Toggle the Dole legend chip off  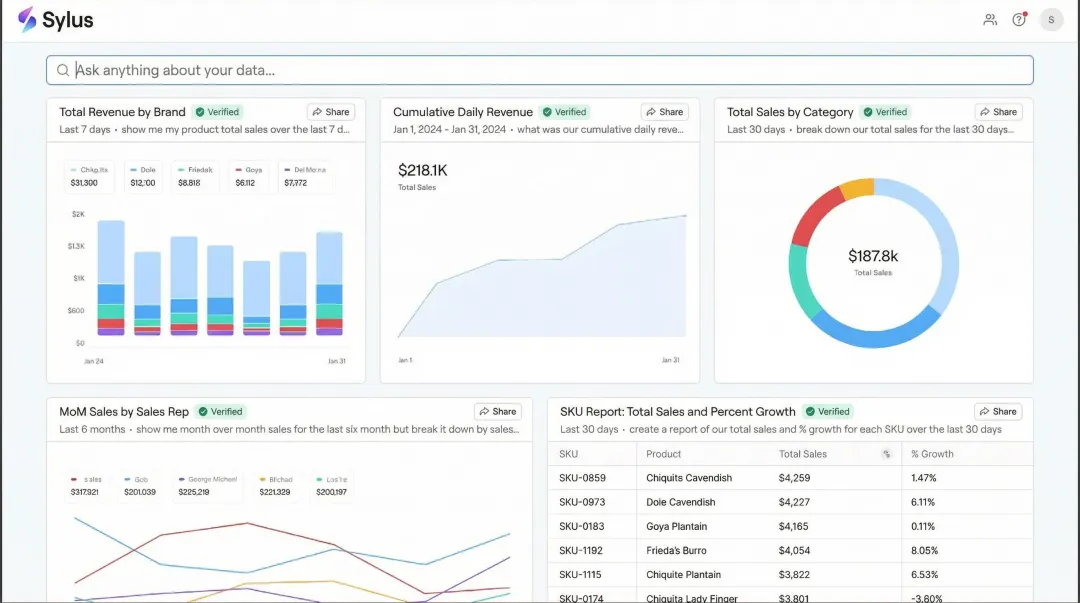pyautogui.click(x=142, y=177)
